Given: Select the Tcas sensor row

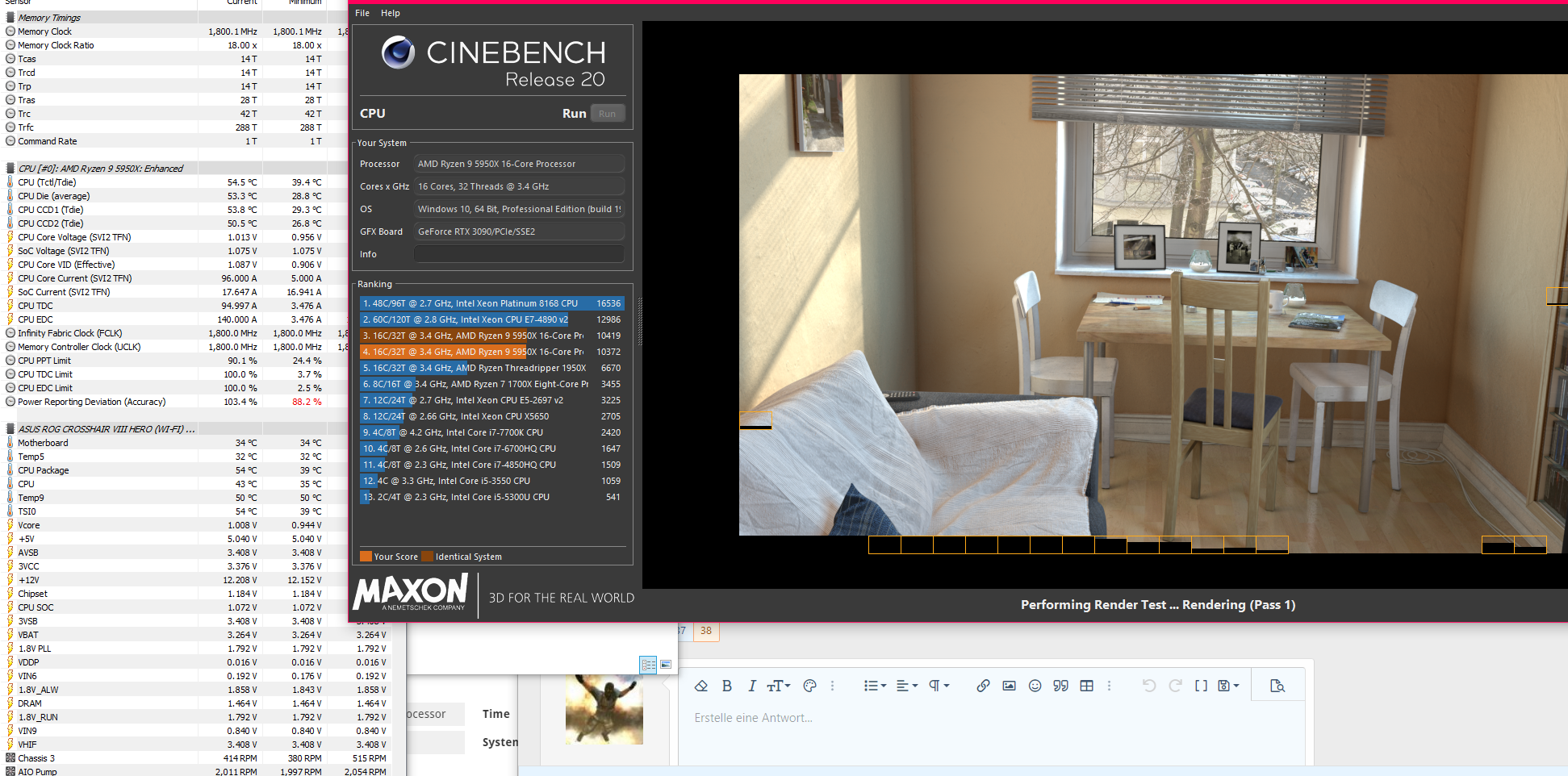Looking at the screenshot, I should pos(174,59).
